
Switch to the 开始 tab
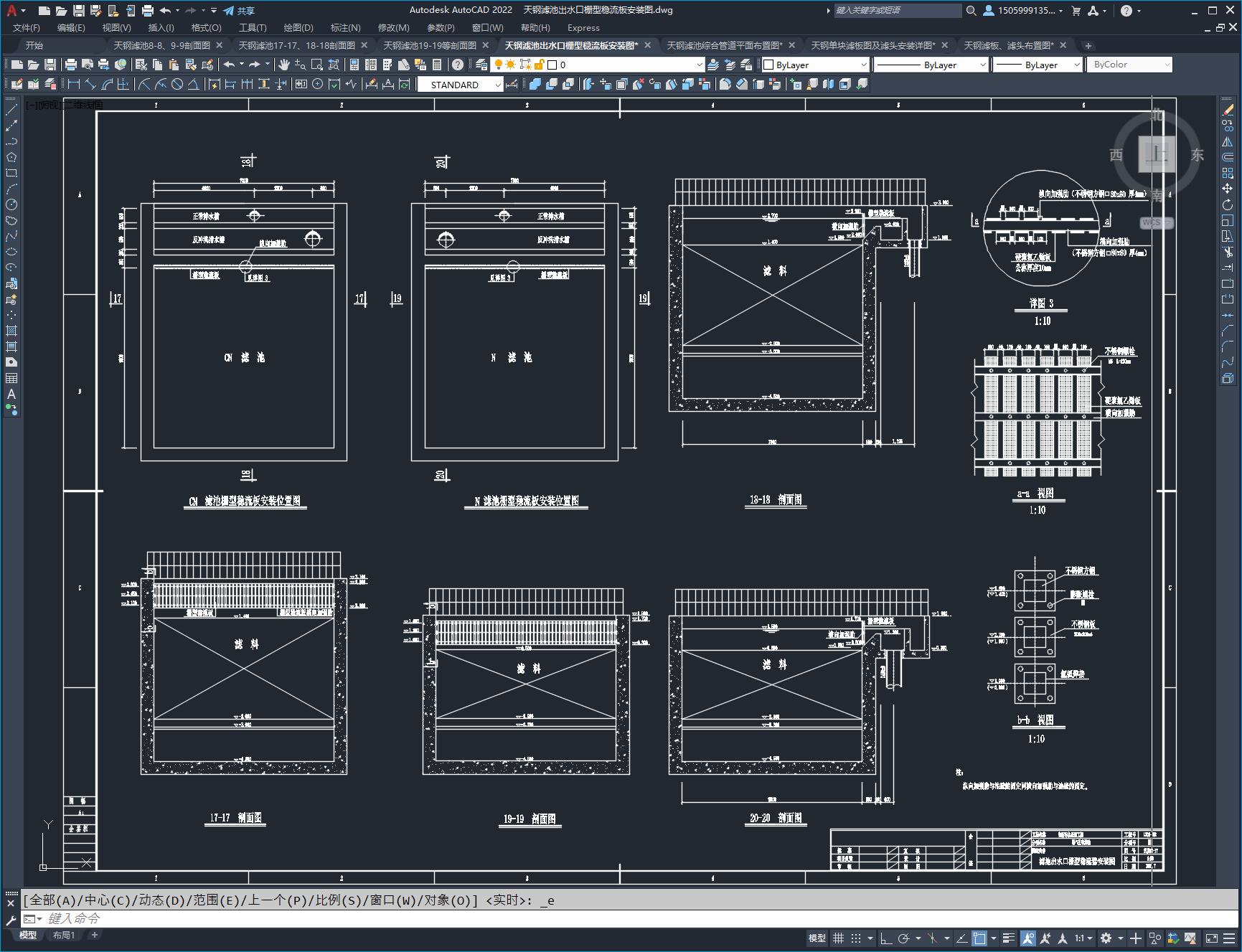pos(34,45)
